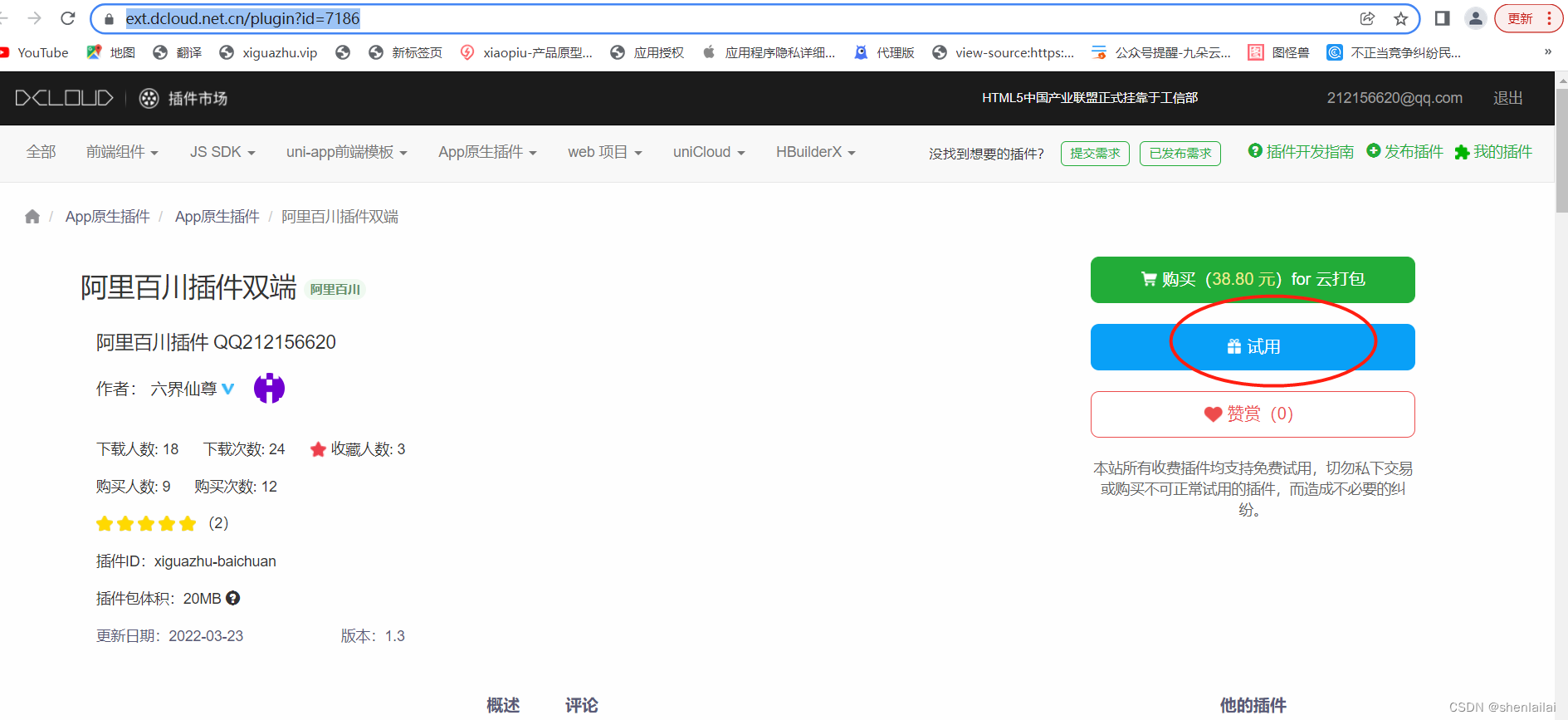Select the 全部 category tab
The height and width of the screenshot is (720, 1568).
(41, 152)
